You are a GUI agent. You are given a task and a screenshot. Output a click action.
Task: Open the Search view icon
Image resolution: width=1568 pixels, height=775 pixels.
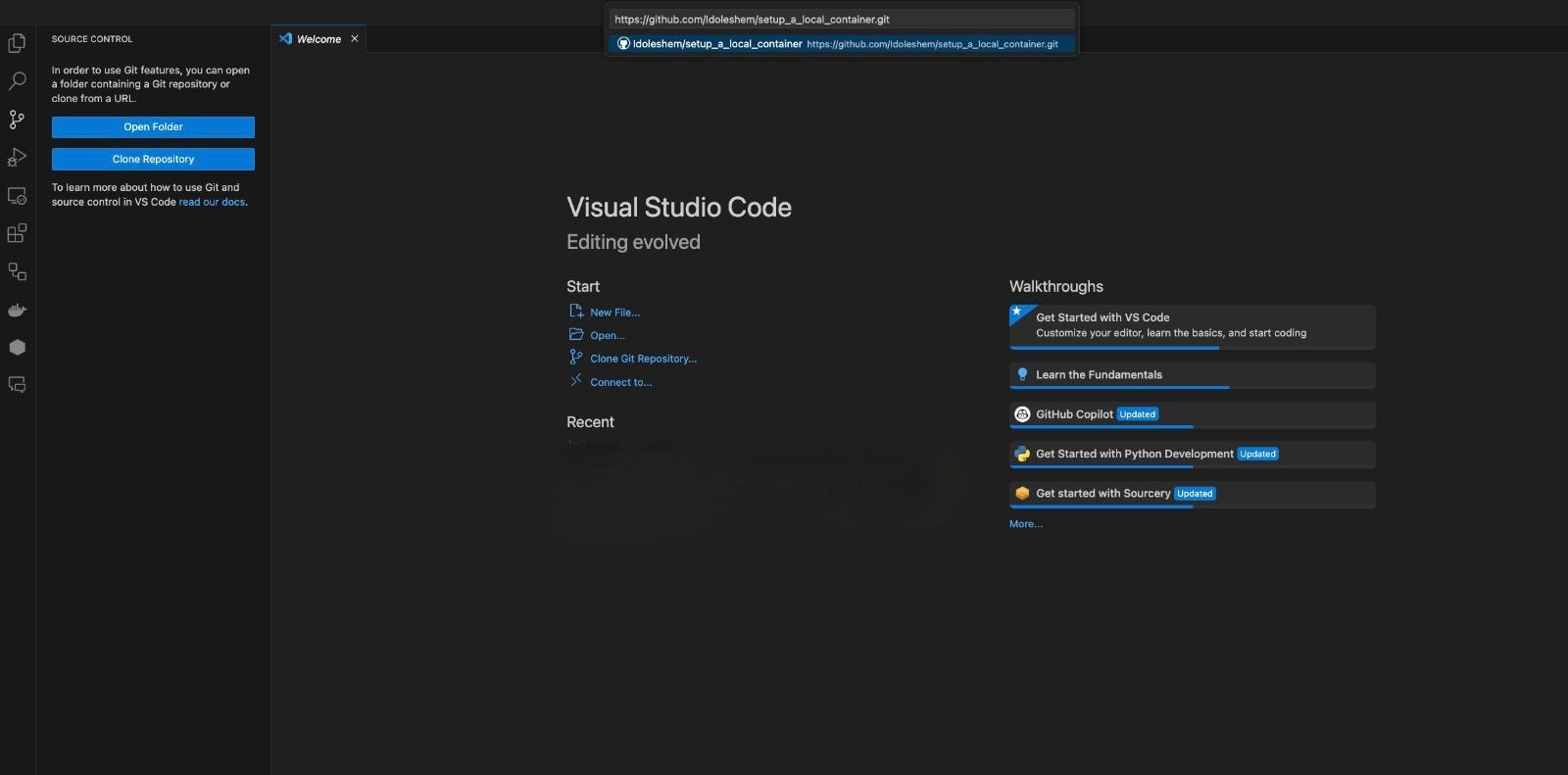(x=17, y=81)
